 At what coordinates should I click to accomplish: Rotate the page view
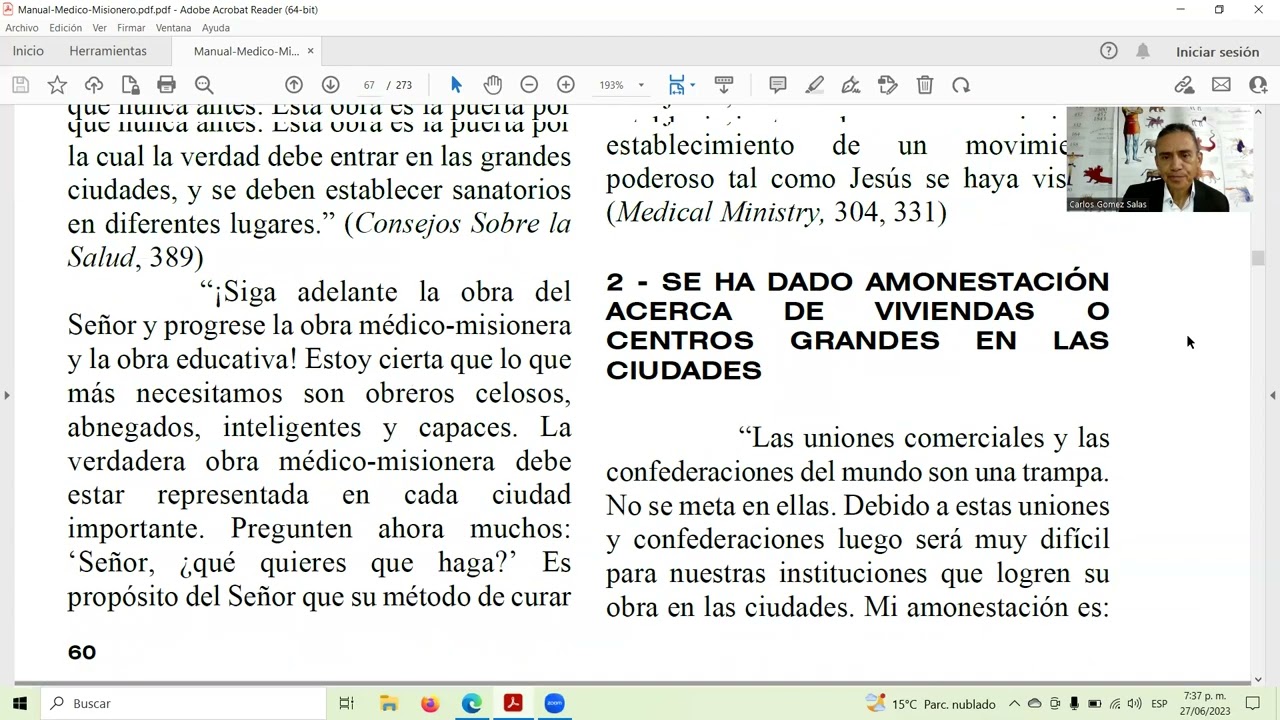pos(961,85)
